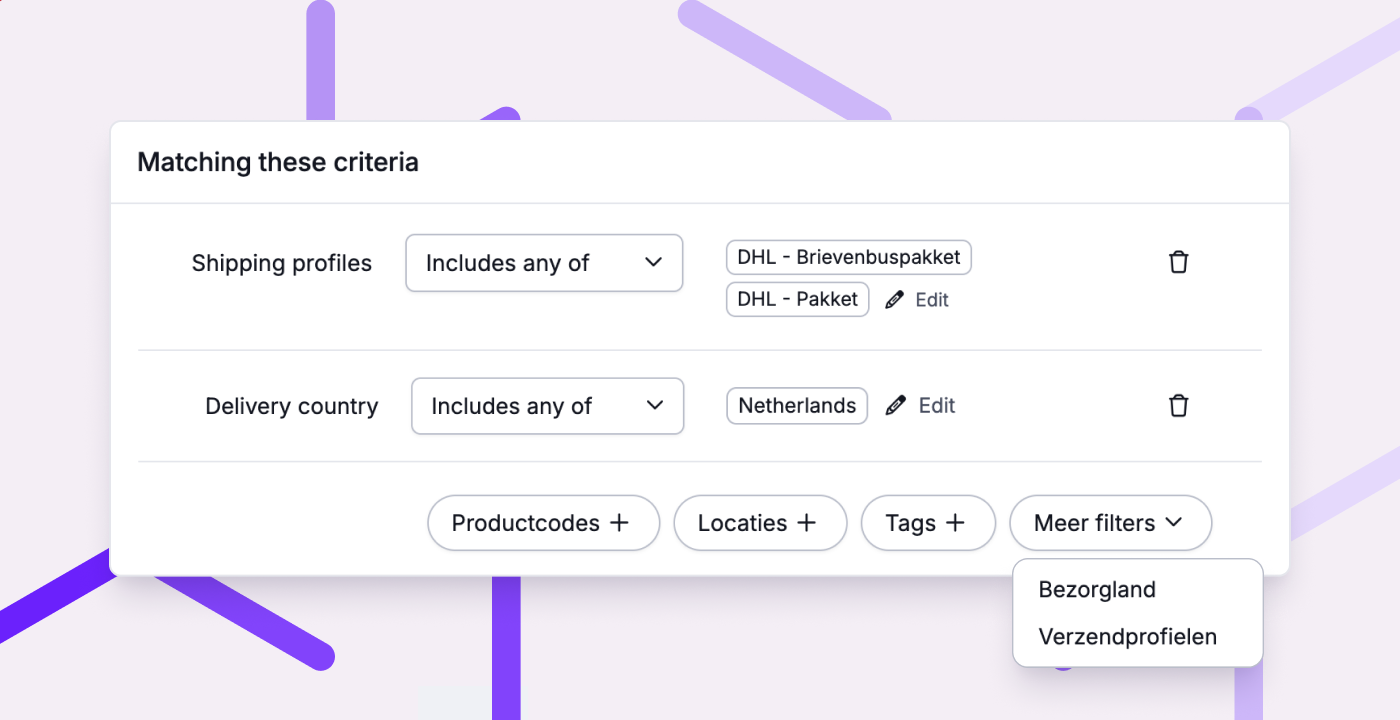The width and height of the screenshot is (1400, 720).
Task: Open the Shipping profiles condition dropdown
Action: tap(544, 263)
